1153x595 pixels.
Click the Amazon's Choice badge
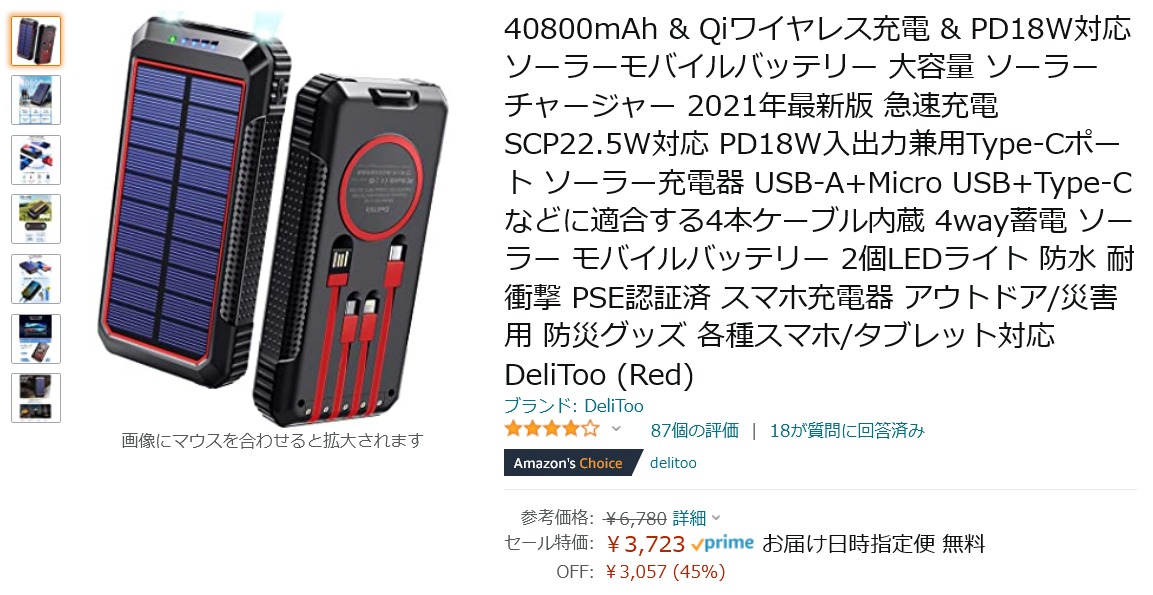[568, 463]
